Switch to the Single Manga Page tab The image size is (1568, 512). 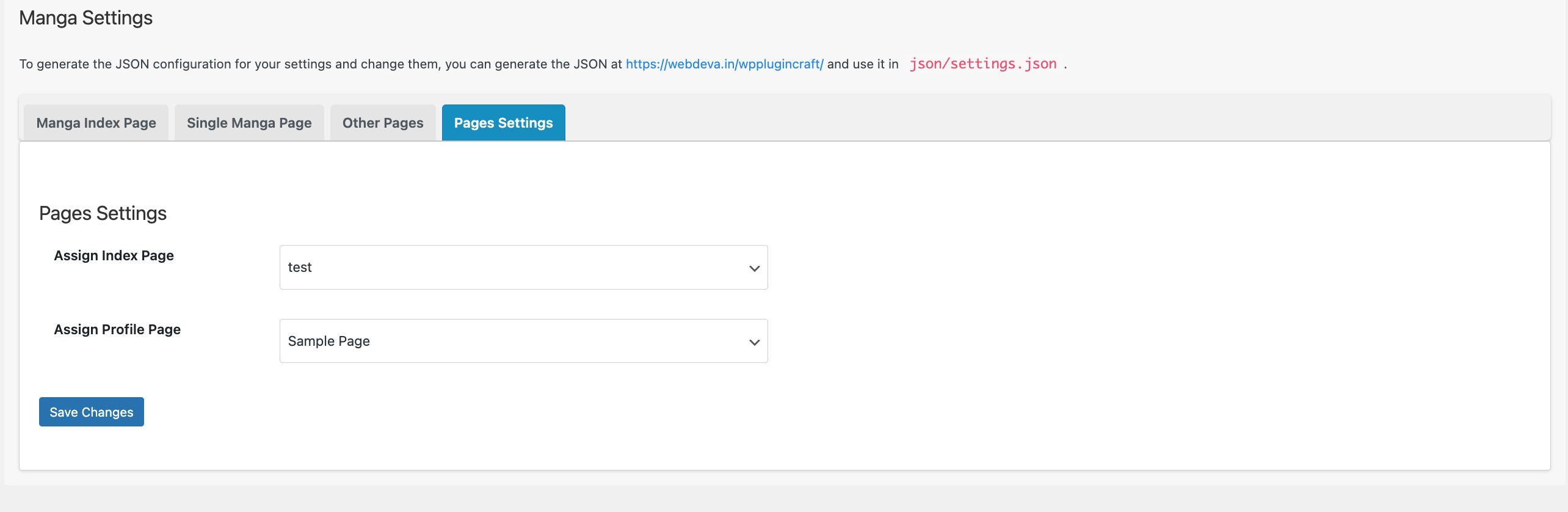point(249,123)
